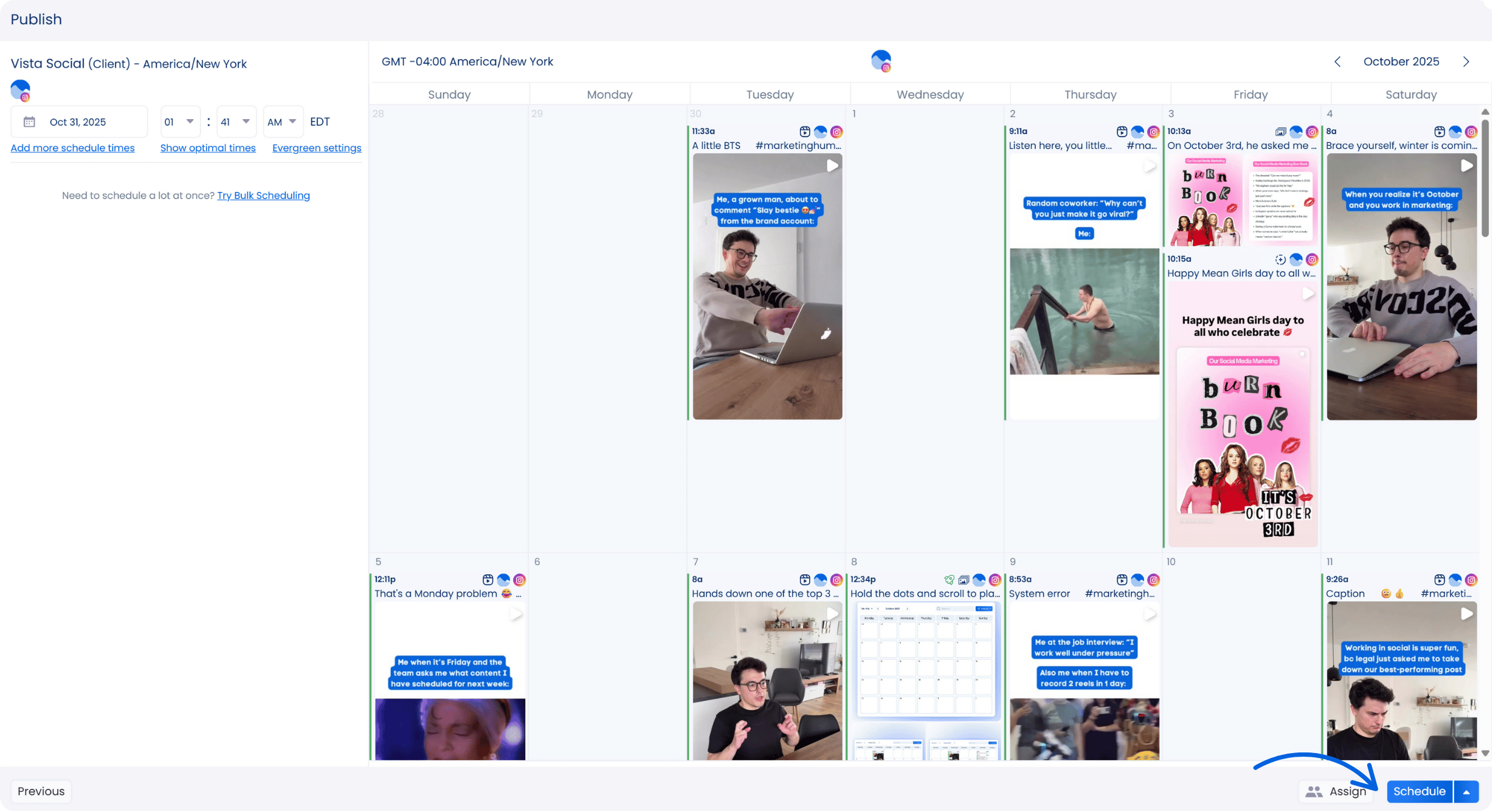Click Instagram icon on 11:33a post

pyautogui.click(x=836, y=132)
